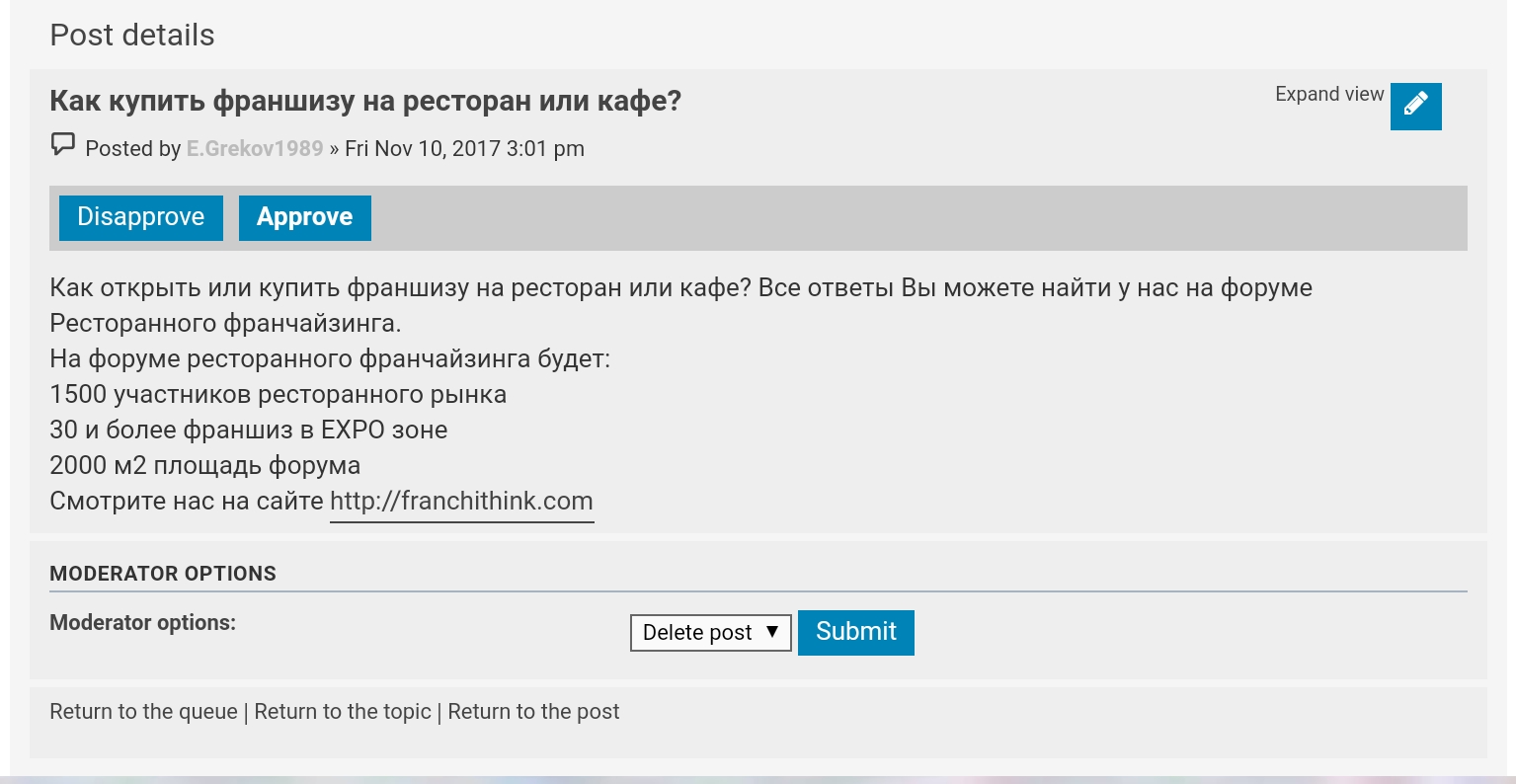Click the post title about франшизу
This screenshot has height=784, width=1516.
coord(365,101)
